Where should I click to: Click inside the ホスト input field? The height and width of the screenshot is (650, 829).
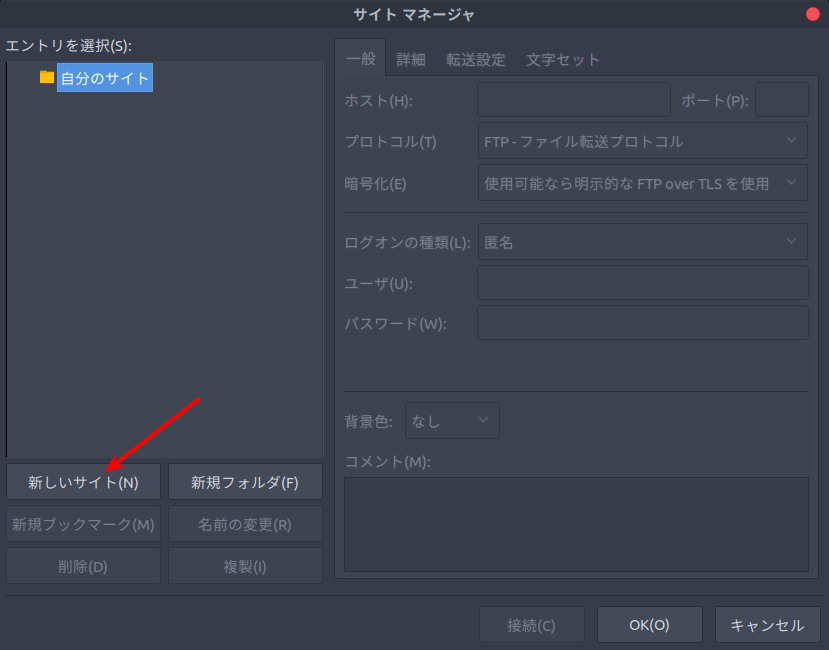point(573,99)
